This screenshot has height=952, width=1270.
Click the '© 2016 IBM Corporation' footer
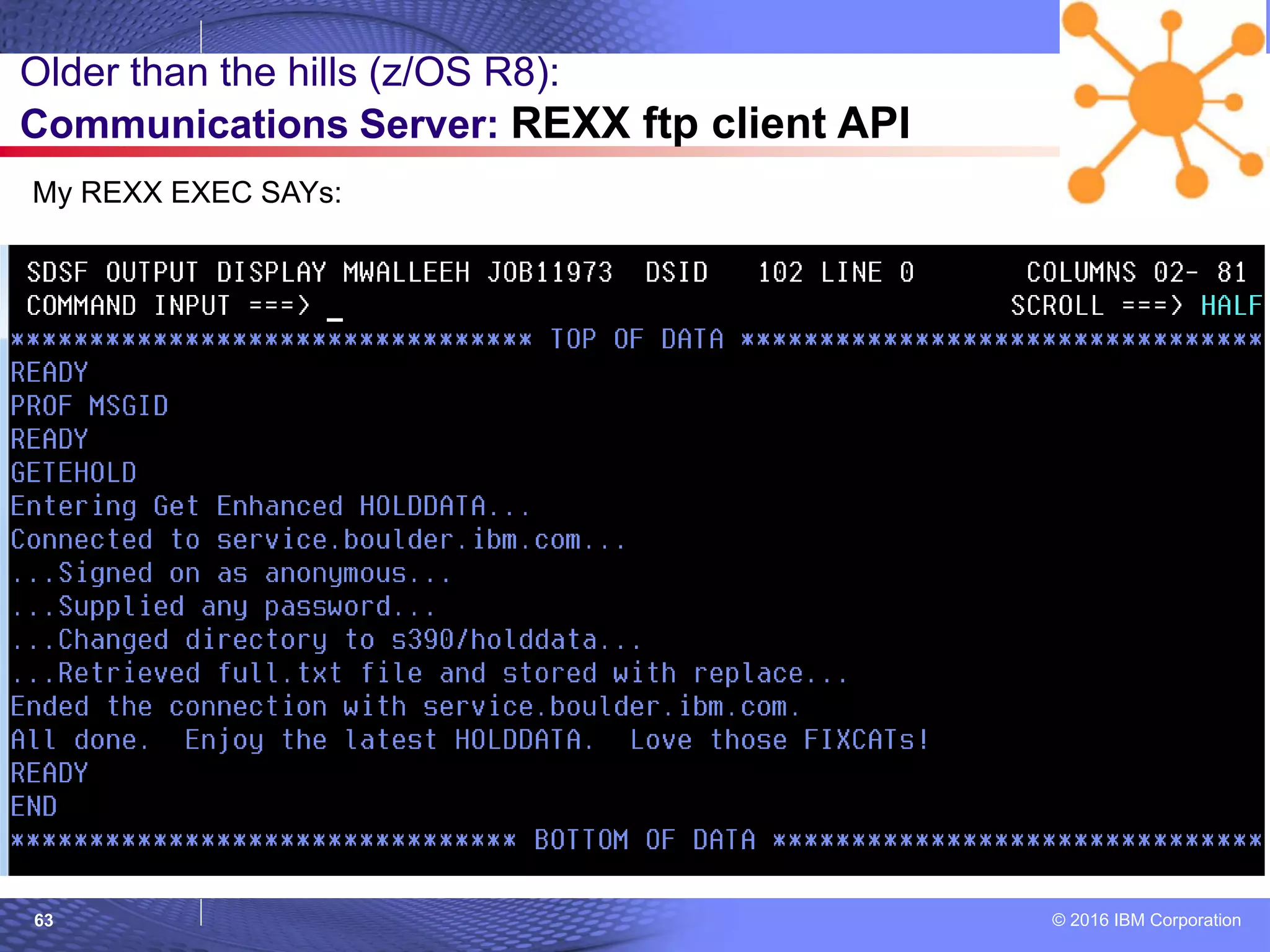tap(1146, 920)
